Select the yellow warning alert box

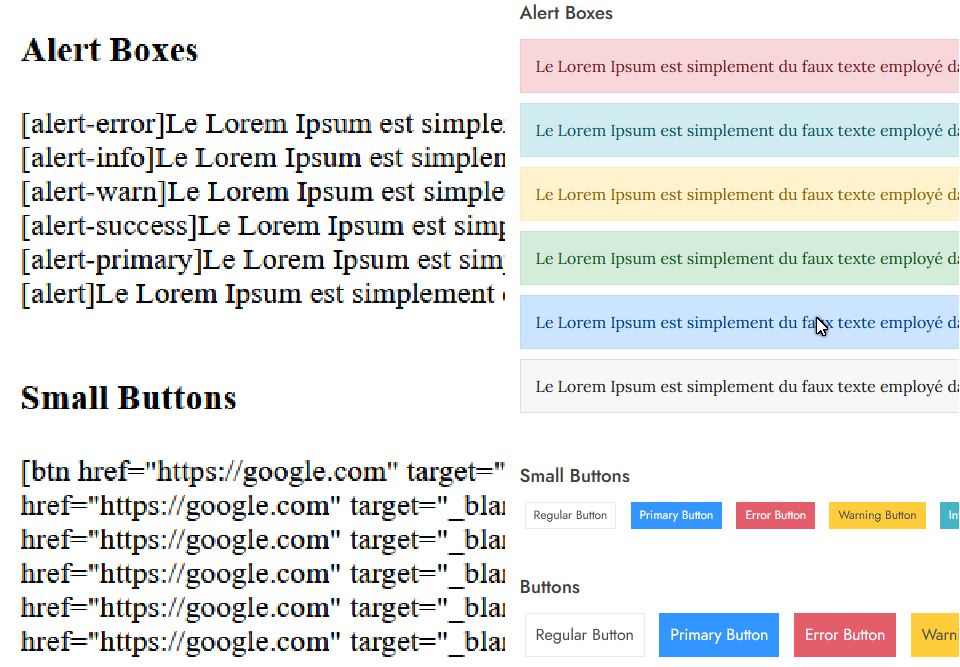point(740,194)
